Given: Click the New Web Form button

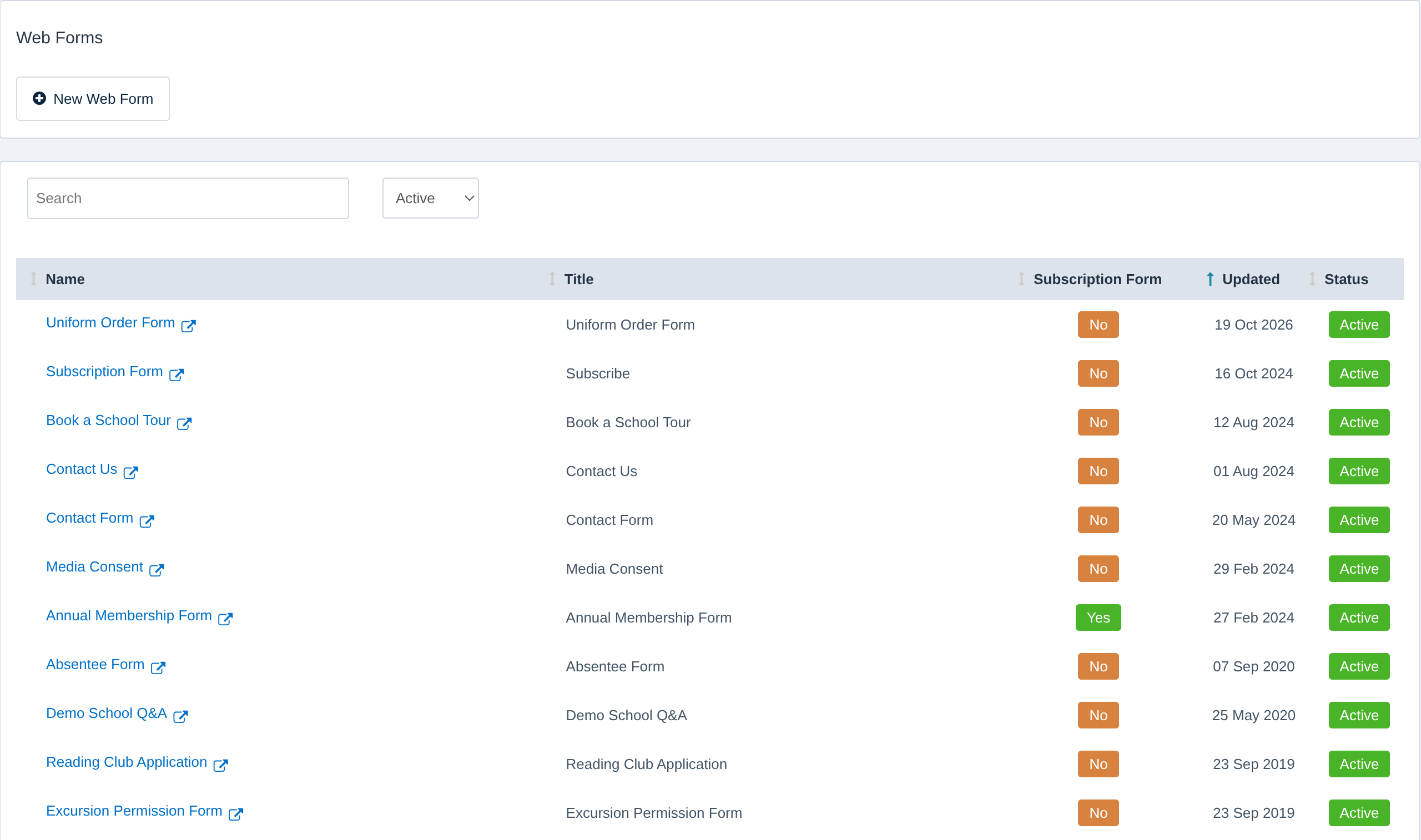Looking at the screenshot, I should pos(93,99).
